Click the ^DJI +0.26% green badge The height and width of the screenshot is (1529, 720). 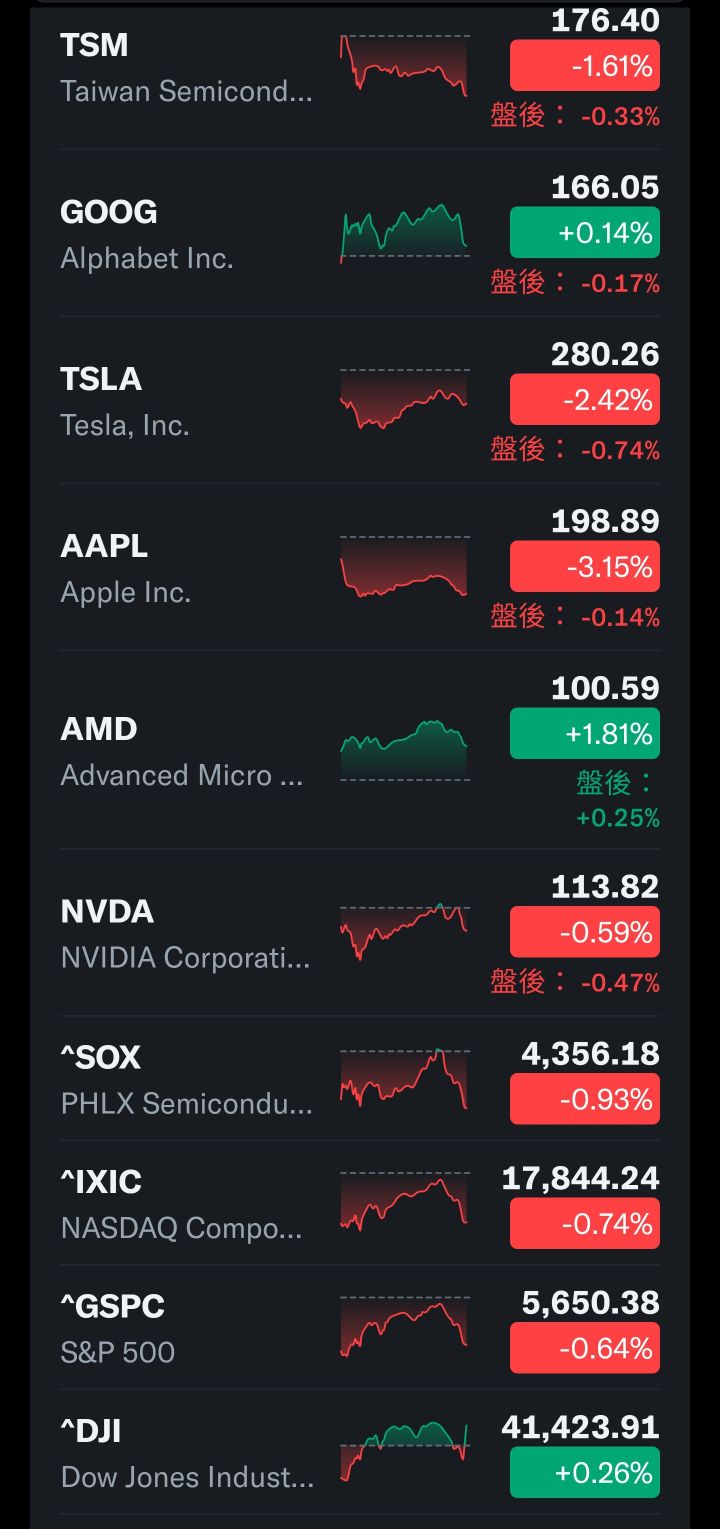point(585,1473)
